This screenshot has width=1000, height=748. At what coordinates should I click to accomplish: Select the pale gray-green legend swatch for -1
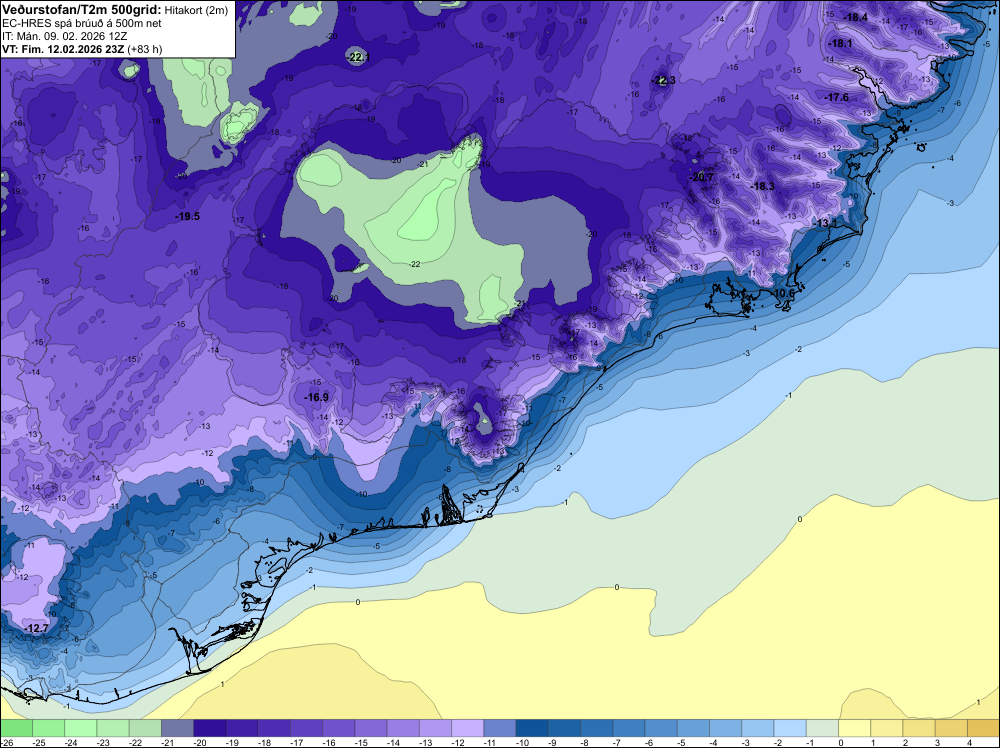(823, 728)
